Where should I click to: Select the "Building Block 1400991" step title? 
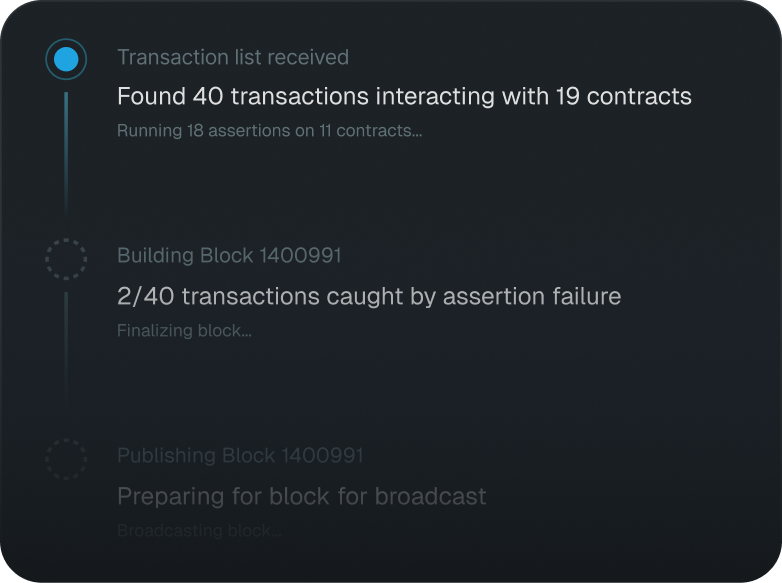pyautogui.click(x=229, y=255)
